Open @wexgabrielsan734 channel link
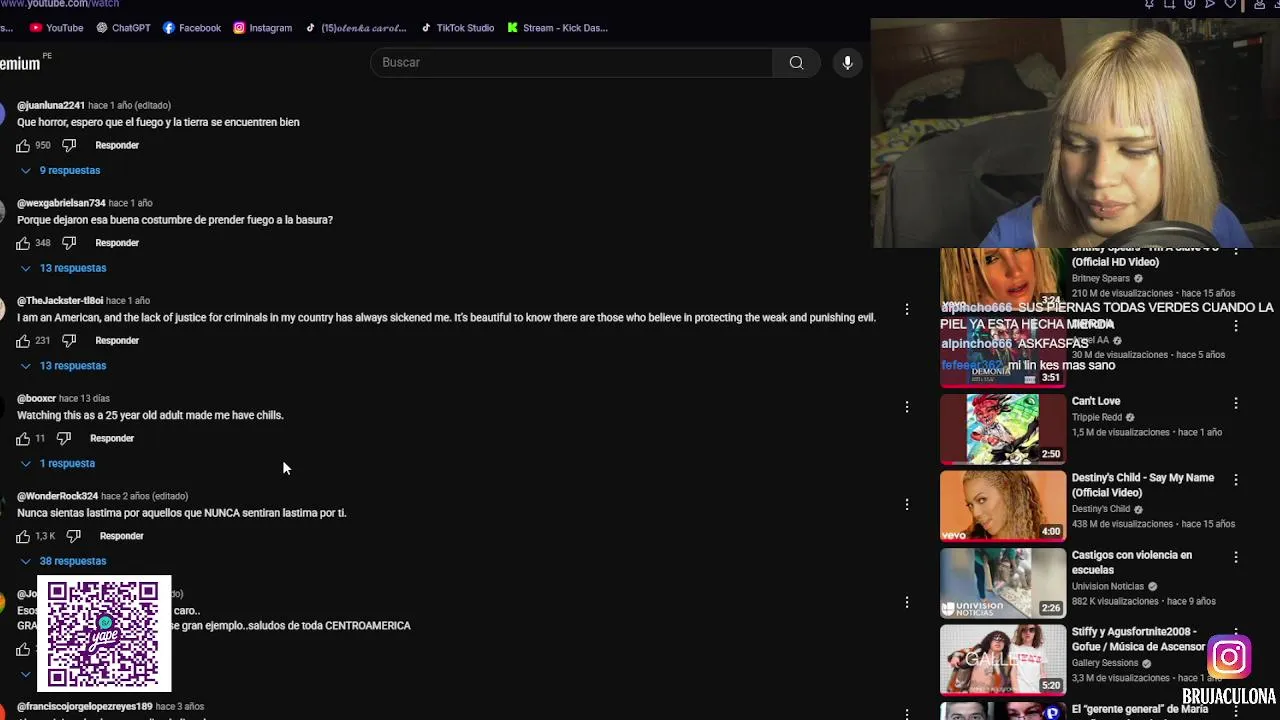The width and height of the screenshot is (1280, 720). (61, 203)
